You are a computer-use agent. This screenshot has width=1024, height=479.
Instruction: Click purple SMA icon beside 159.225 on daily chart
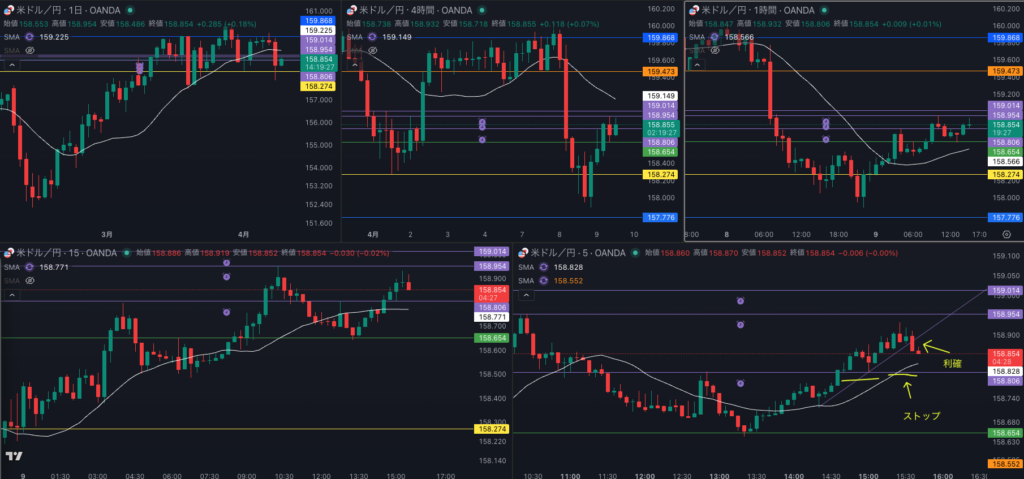(x=31, y=36)
